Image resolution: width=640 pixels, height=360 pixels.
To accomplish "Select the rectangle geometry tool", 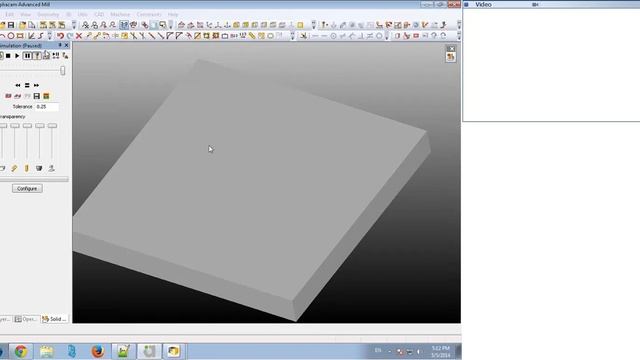I will coord(20,36).
